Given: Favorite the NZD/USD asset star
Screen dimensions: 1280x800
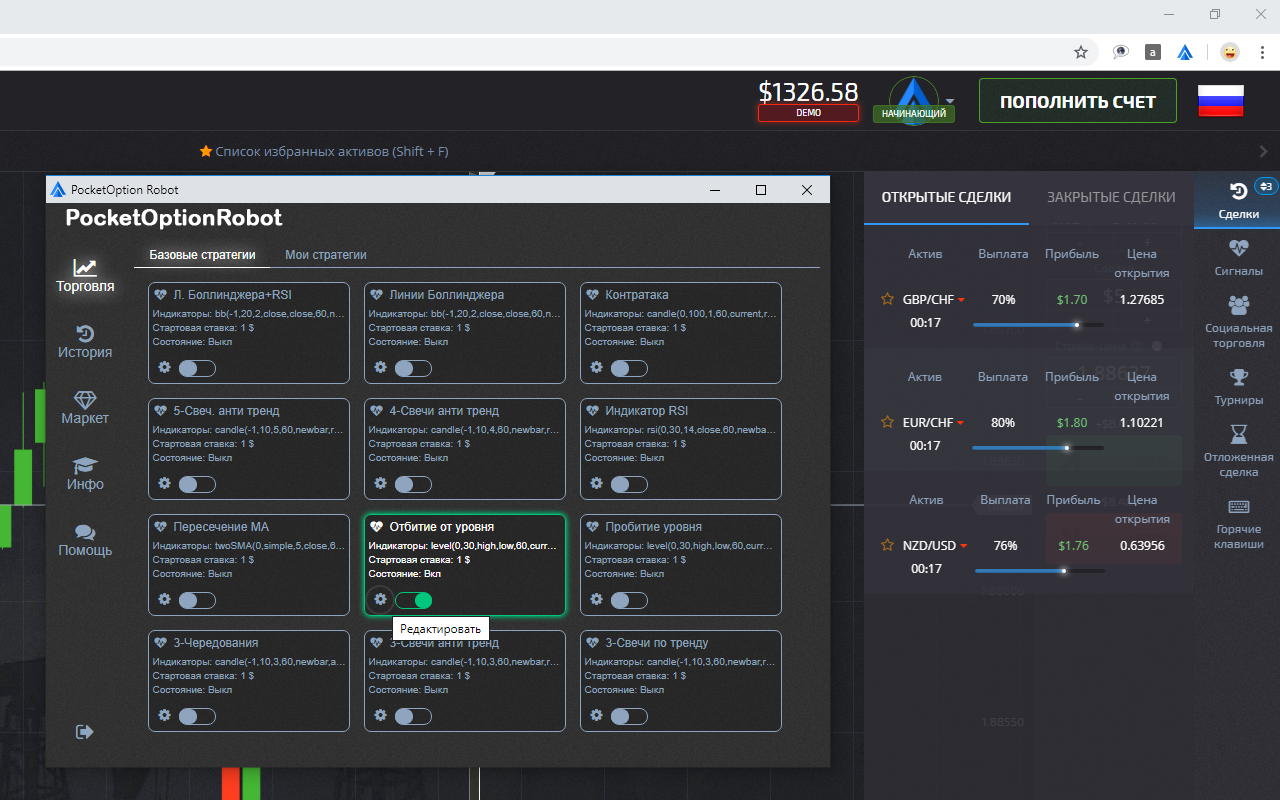Looking at the screenshot, I should (x=887, y=545).
